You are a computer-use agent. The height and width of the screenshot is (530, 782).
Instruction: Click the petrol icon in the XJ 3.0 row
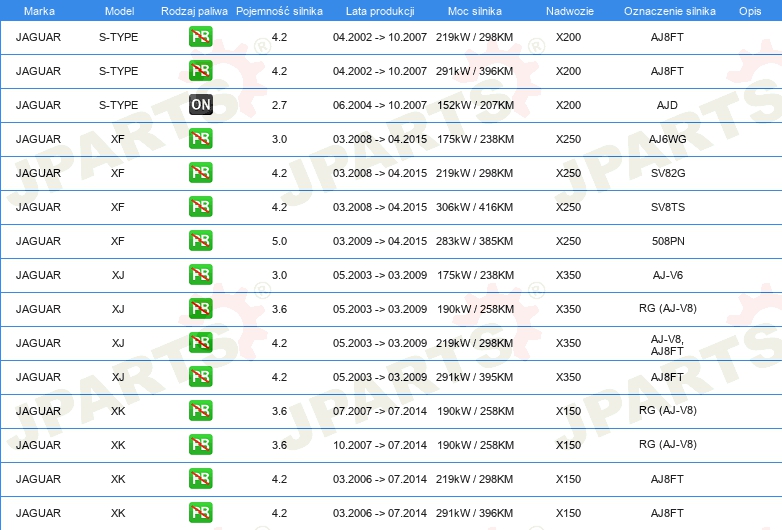[x=200, y=275]
